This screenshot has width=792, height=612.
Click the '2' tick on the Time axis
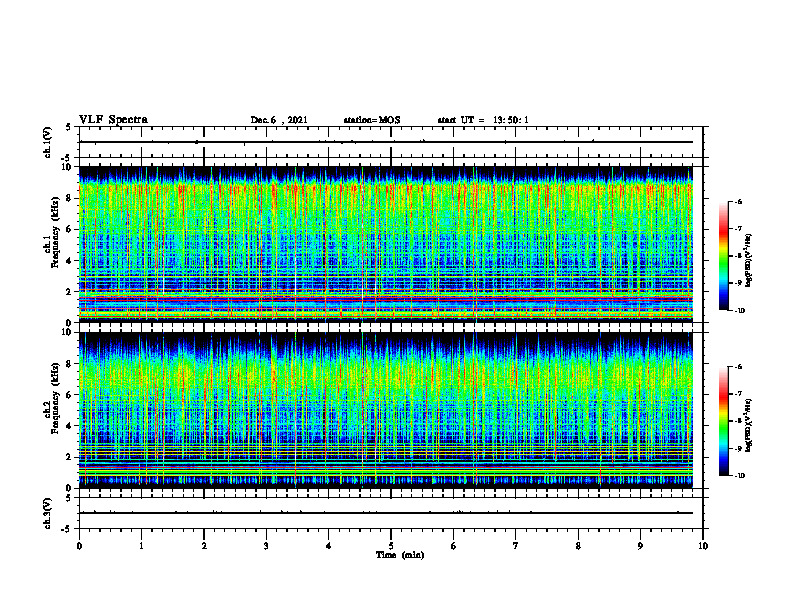(x=204, y=546)
